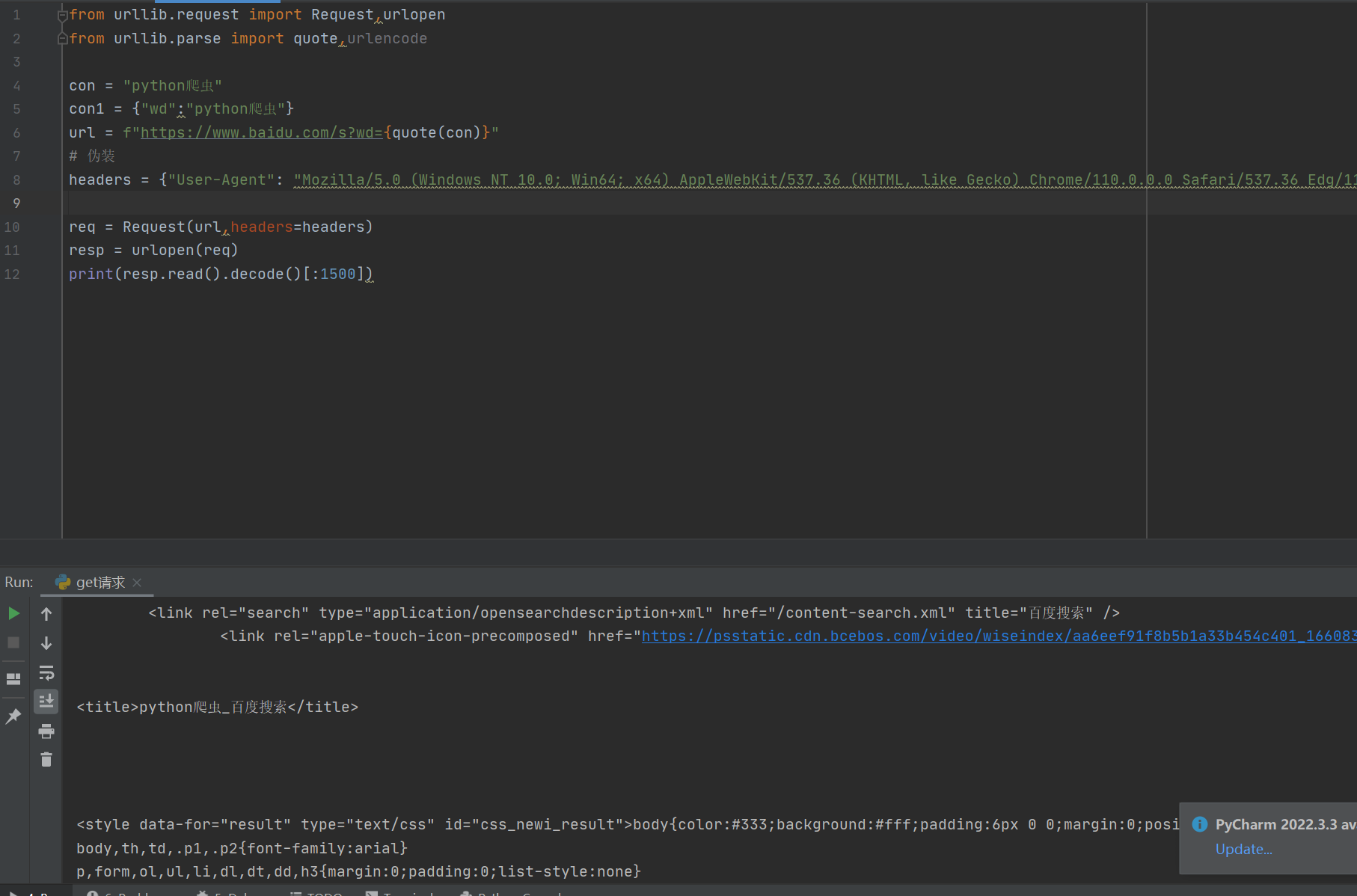The width and height of the screenshot is (1357, 896).
Task: Click the baidu.com URL in line 6
Action: 262,132
